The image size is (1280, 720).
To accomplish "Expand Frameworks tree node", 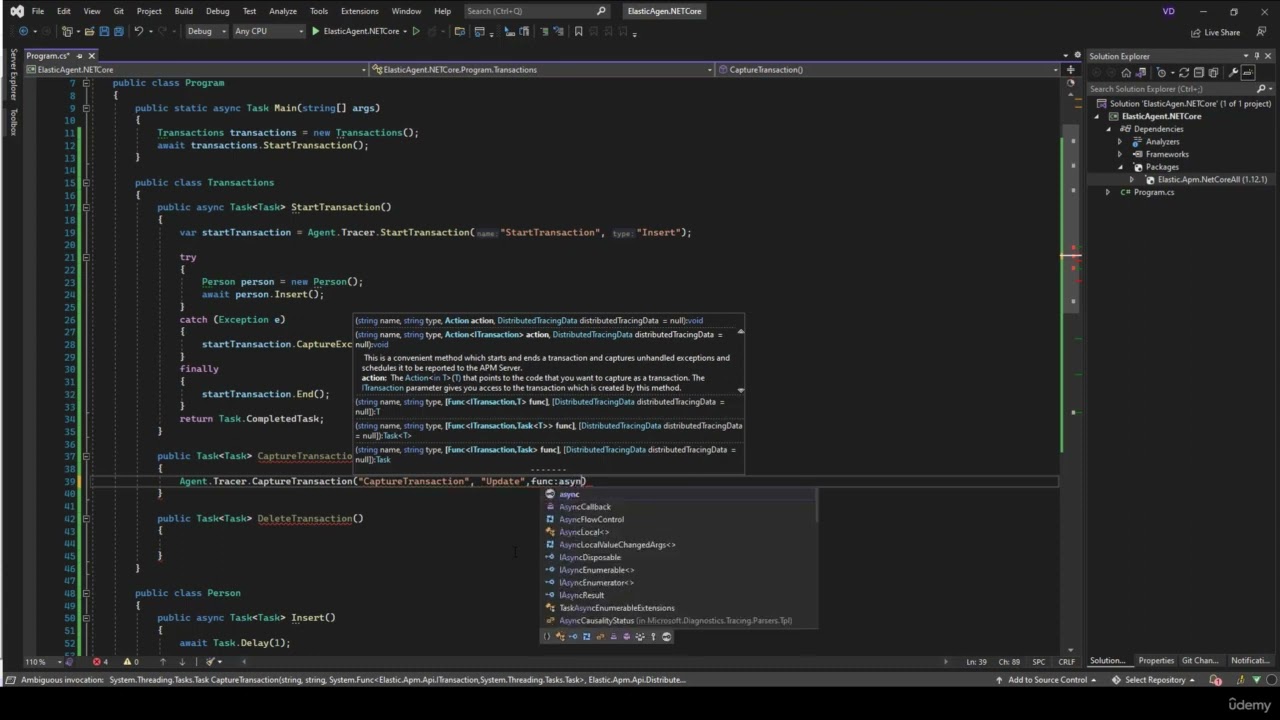I will point(1120,154).
